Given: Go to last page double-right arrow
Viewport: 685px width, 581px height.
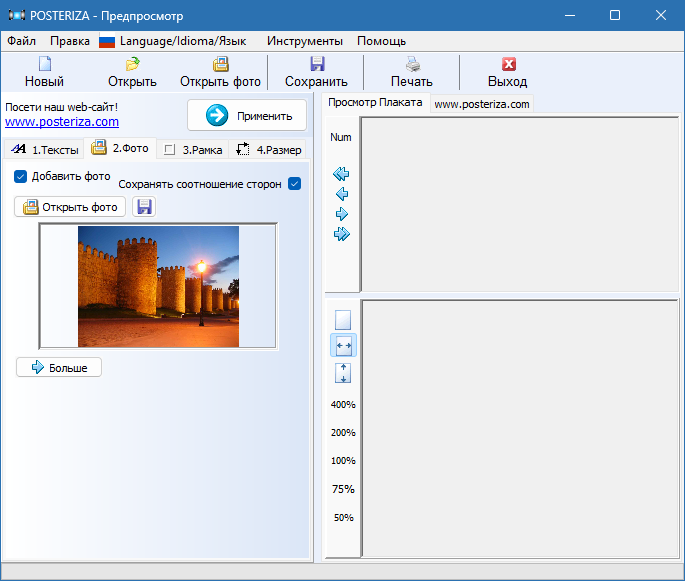Looking at the screenshot, I should (x=342, y=234).
